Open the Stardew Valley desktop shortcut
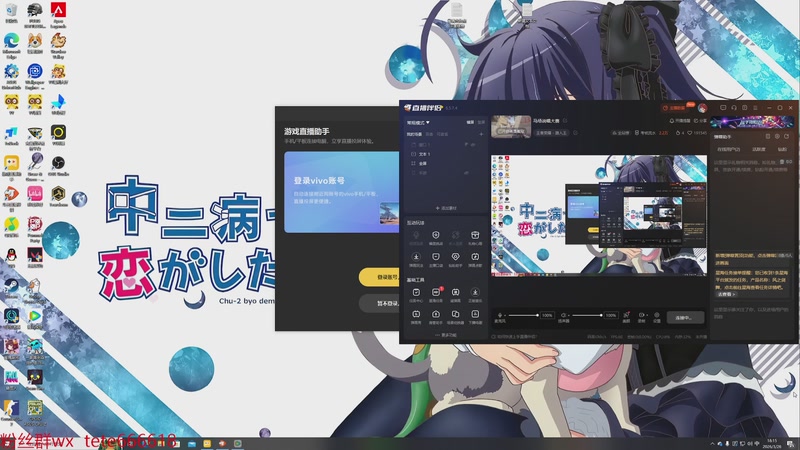The image size is (800, 450). click(x=58, y=45)
